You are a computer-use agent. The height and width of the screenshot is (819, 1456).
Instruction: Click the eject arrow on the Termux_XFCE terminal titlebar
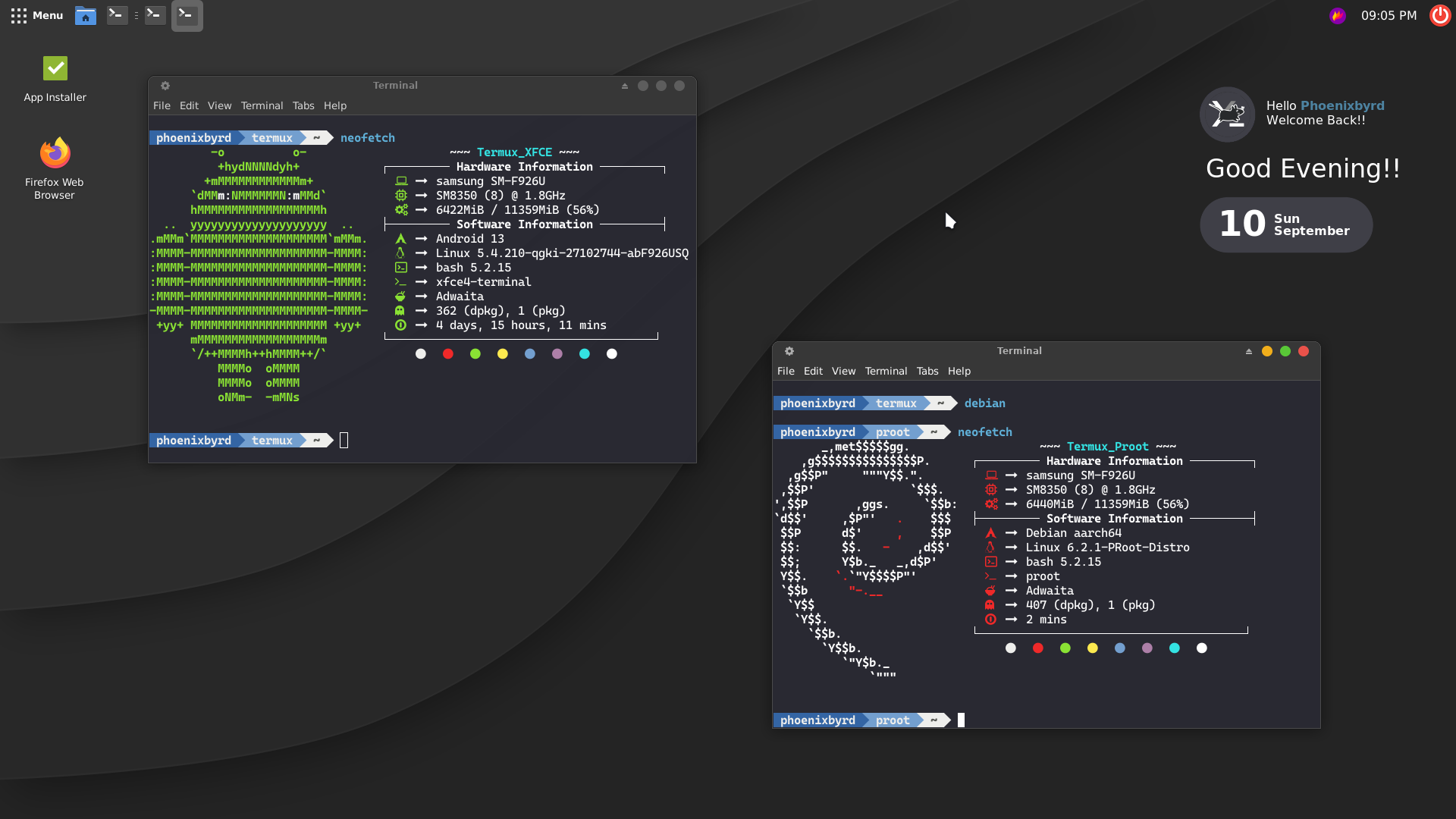(625, 86)
